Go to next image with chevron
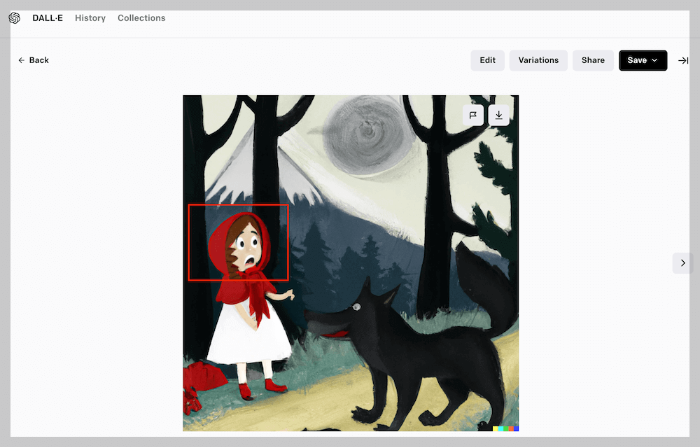Image resolution: width=700 pixels, height=447 pixels. (x=683, y=263)
